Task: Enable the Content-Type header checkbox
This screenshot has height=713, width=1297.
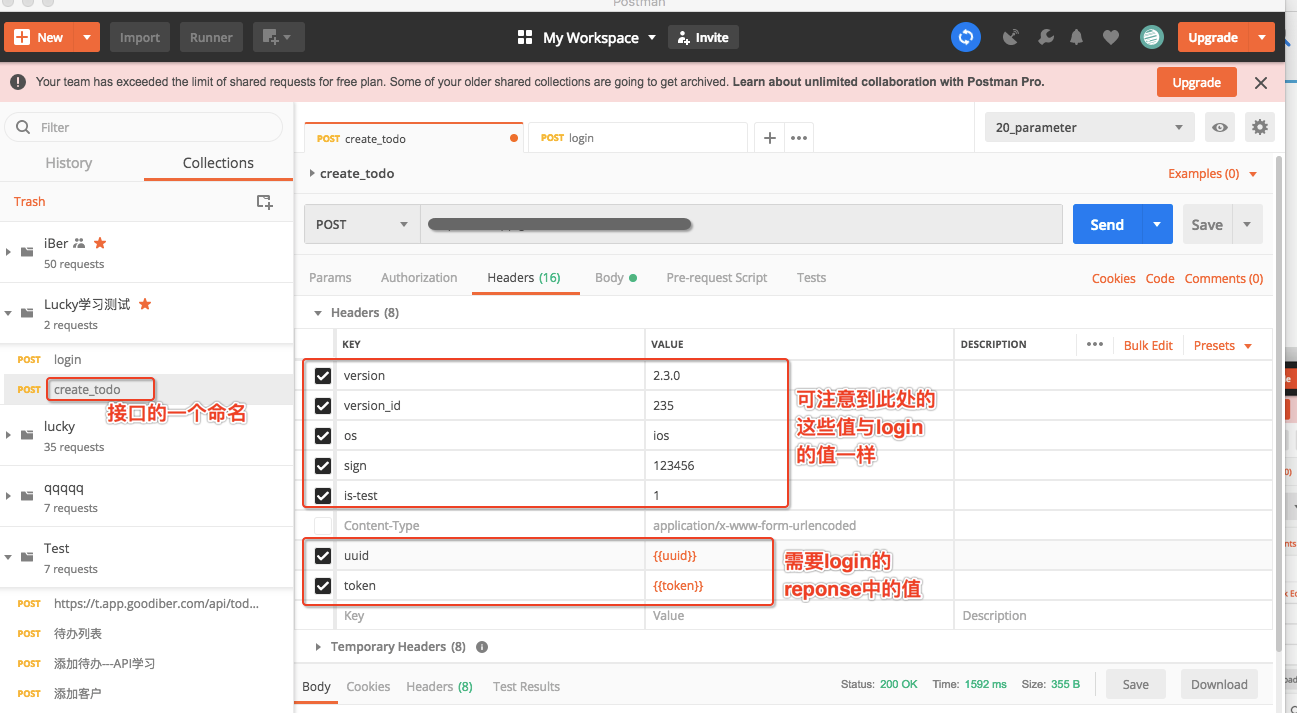Action: (x=323, y=526)
